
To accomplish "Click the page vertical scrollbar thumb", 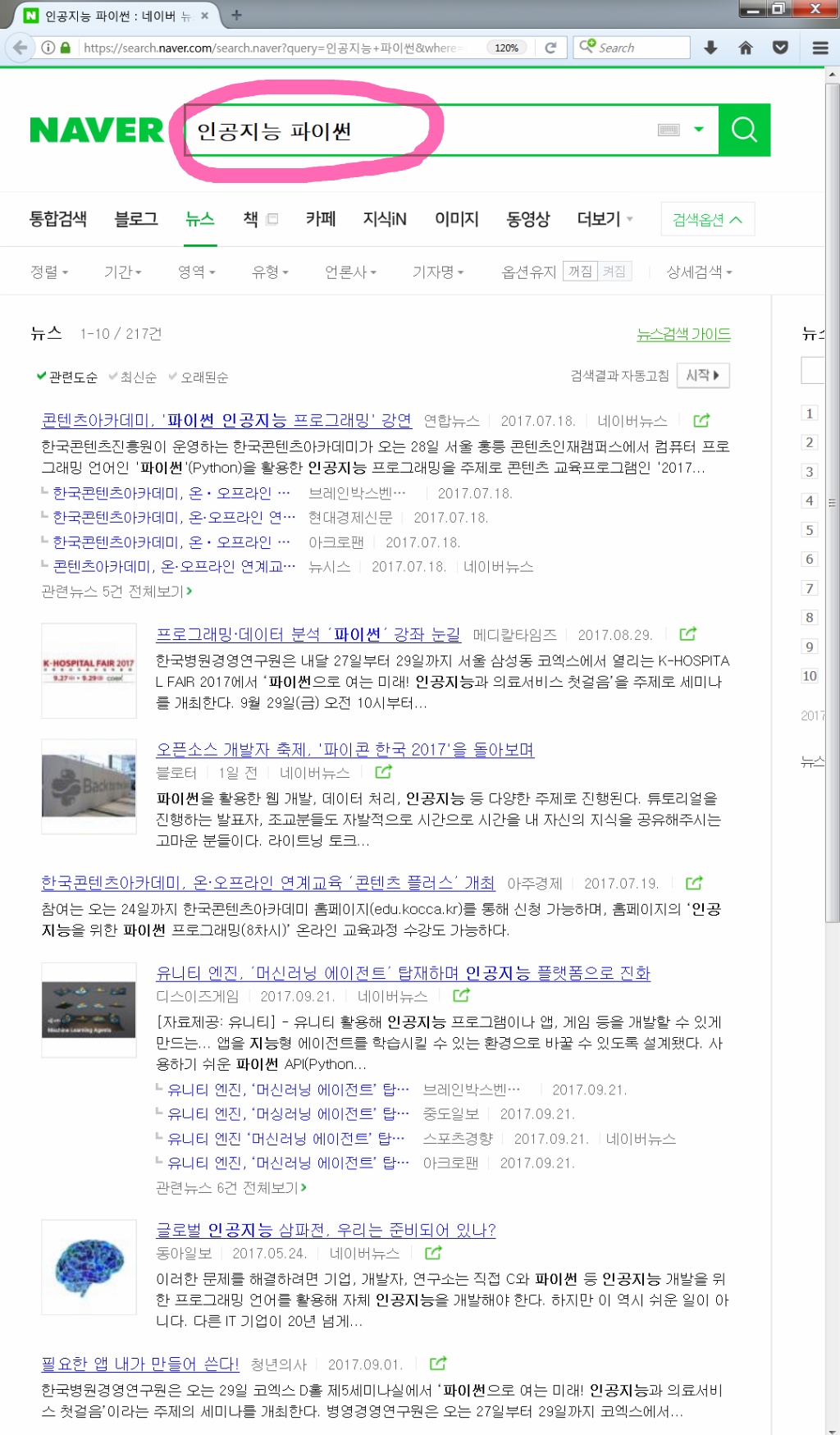I will click(x=833, y=501).
